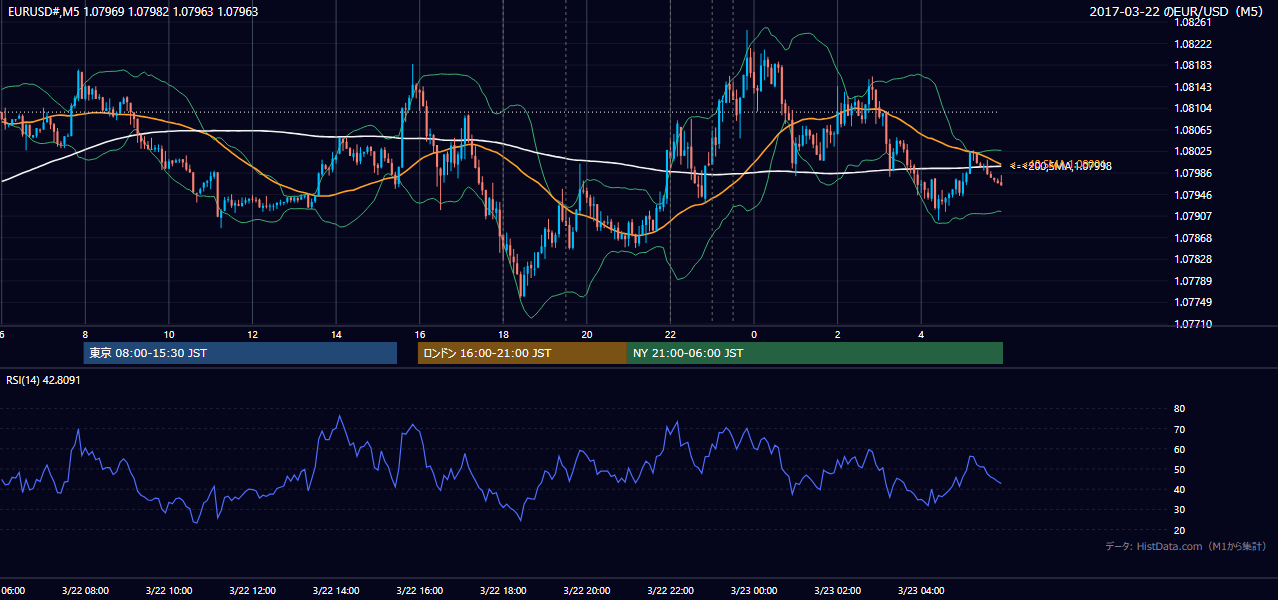Viewport: 1278px width, 600px height.
Task: Click the 2017-03-22 のEUR/USD (M5) title
Action: click(x=1177, y=12)
